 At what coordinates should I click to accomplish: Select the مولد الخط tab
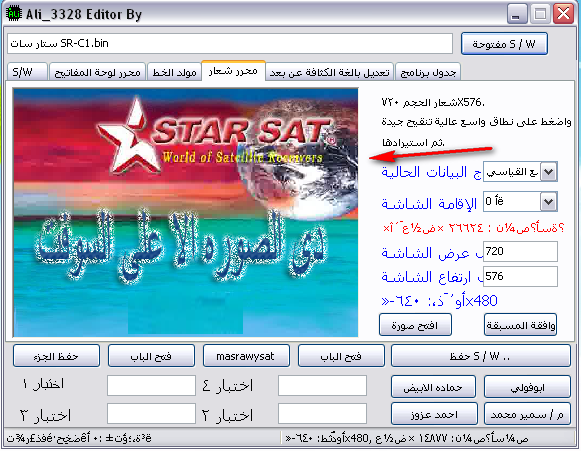pos(174,72)
